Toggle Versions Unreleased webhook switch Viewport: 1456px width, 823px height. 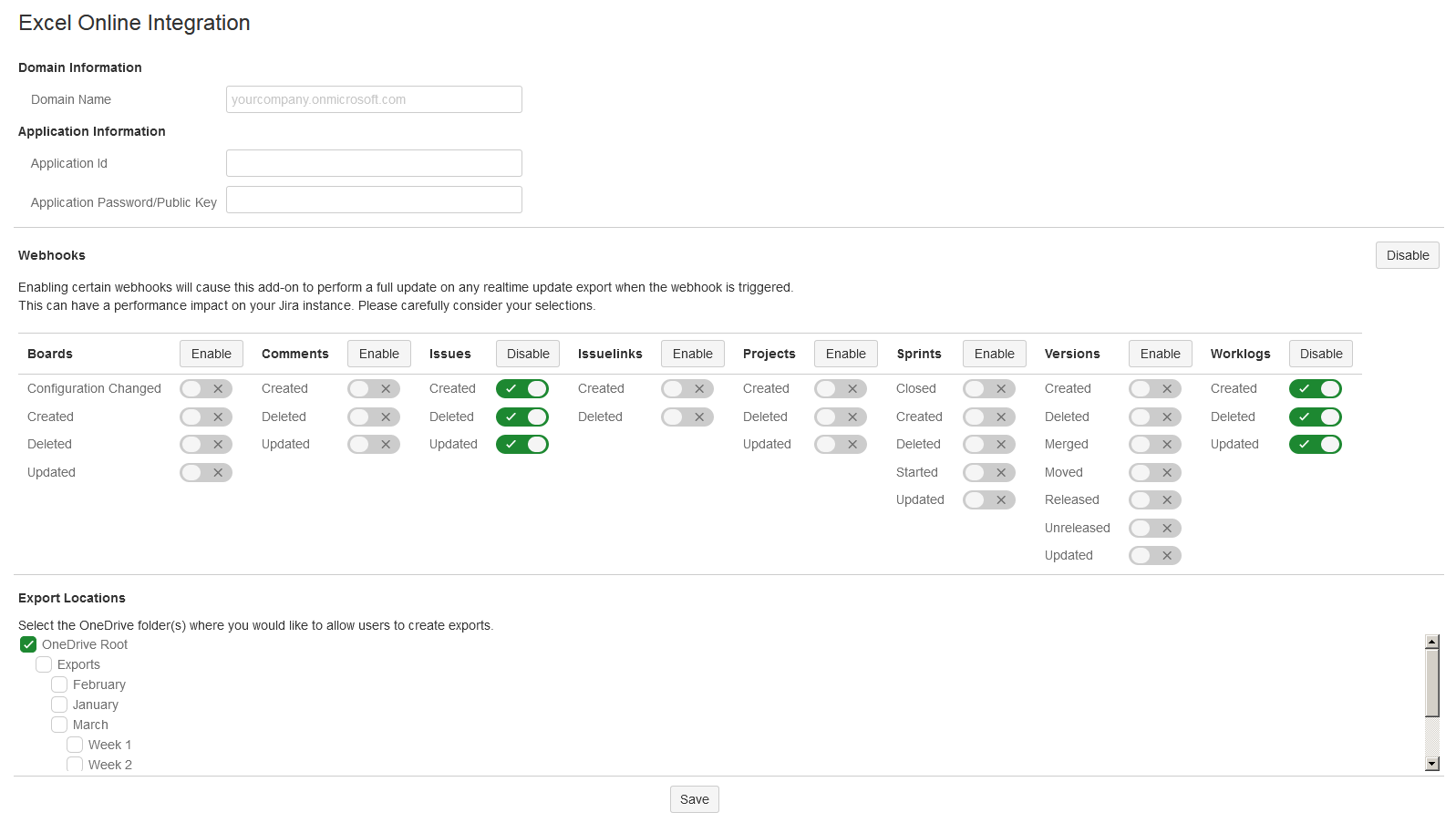coord(1154,529)
